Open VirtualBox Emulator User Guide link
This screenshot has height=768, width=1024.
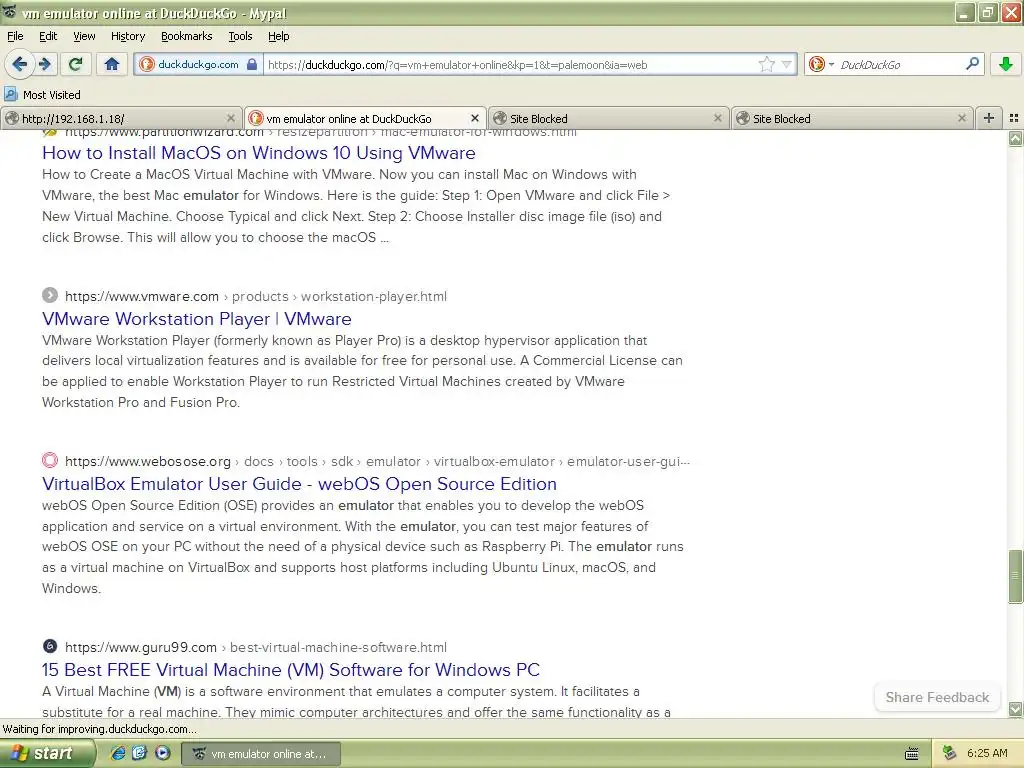[x=299, y=484]
